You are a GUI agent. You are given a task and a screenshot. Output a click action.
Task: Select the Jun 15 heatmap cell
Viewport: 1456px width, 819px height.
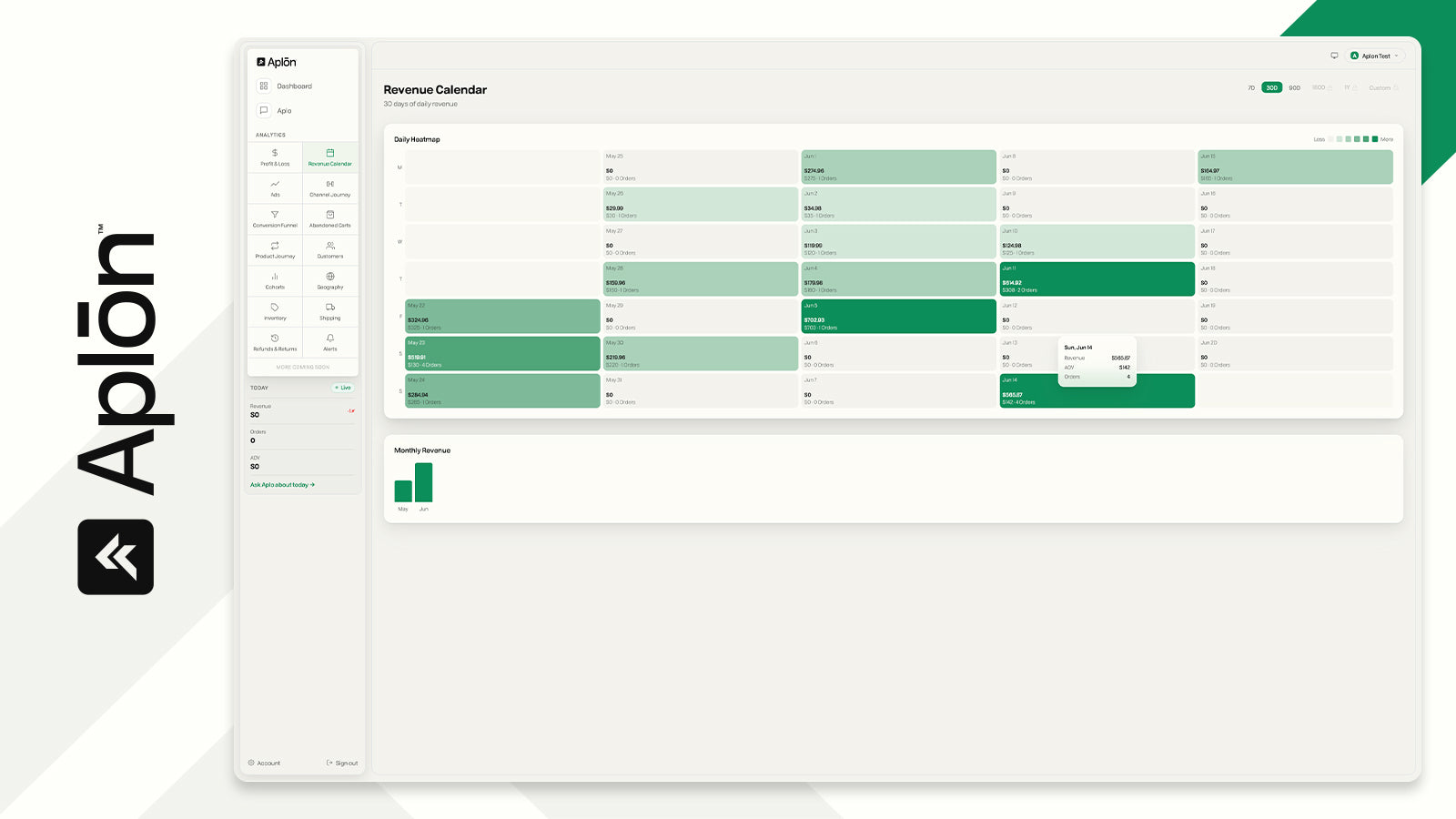click(1296, 167)
